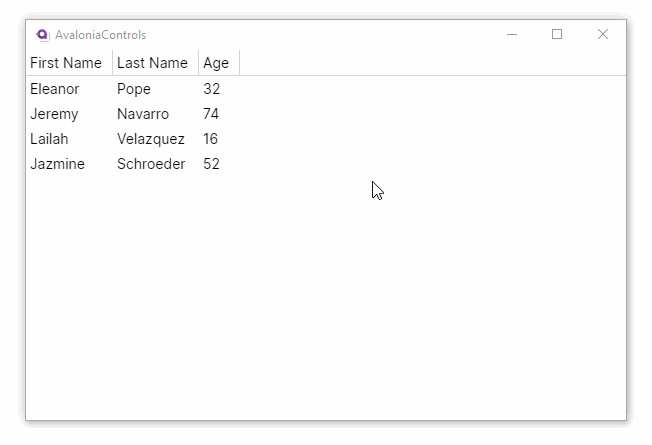Sort by the First Name column header
This screenshot has width=652, height=445.
pyautogui.click(x=66, y=63)
